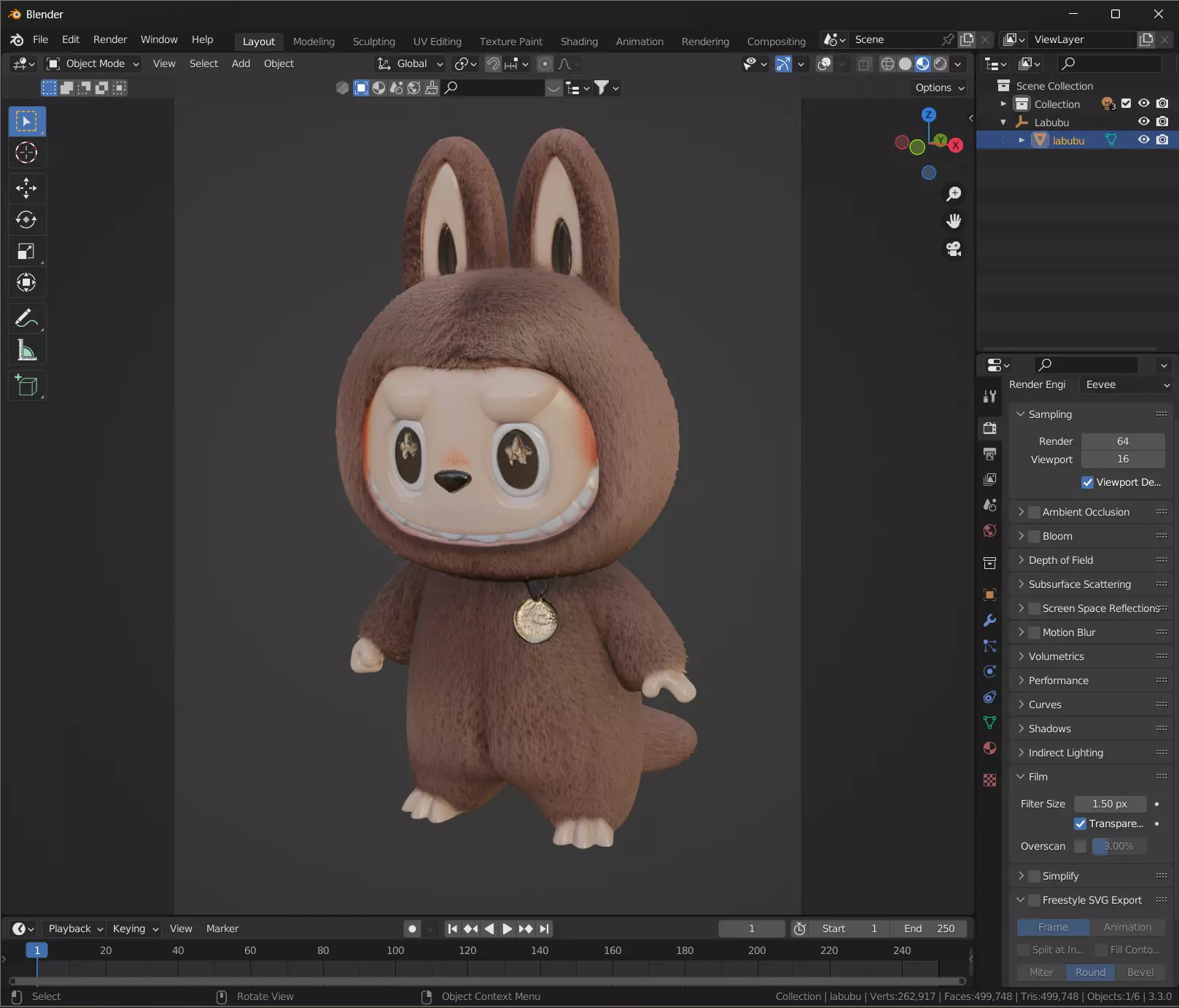This screenshot has width=1179, height=1008.
Task: Open the Marker menu in timeline
Action: click(x=222, y=928)
